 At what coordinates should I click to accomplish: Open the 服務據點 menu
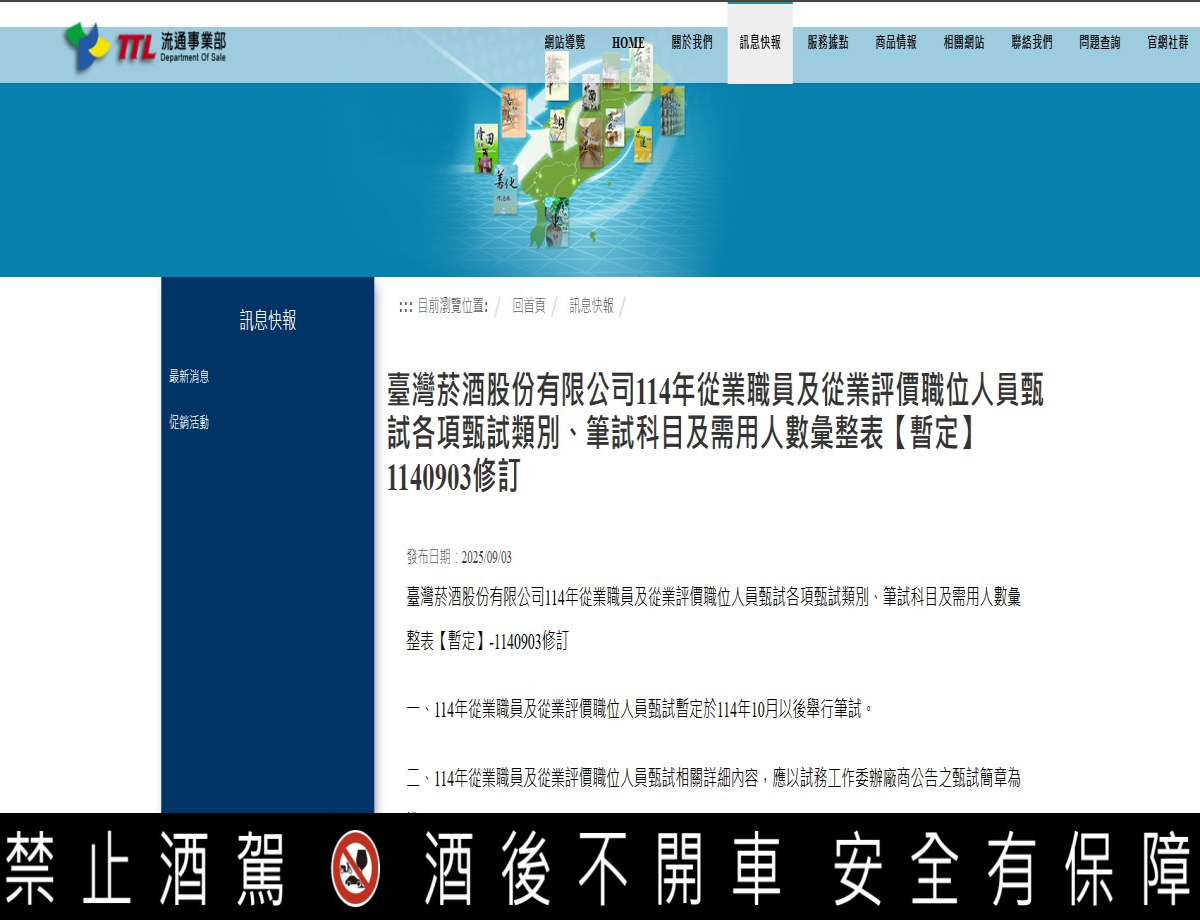828,43
